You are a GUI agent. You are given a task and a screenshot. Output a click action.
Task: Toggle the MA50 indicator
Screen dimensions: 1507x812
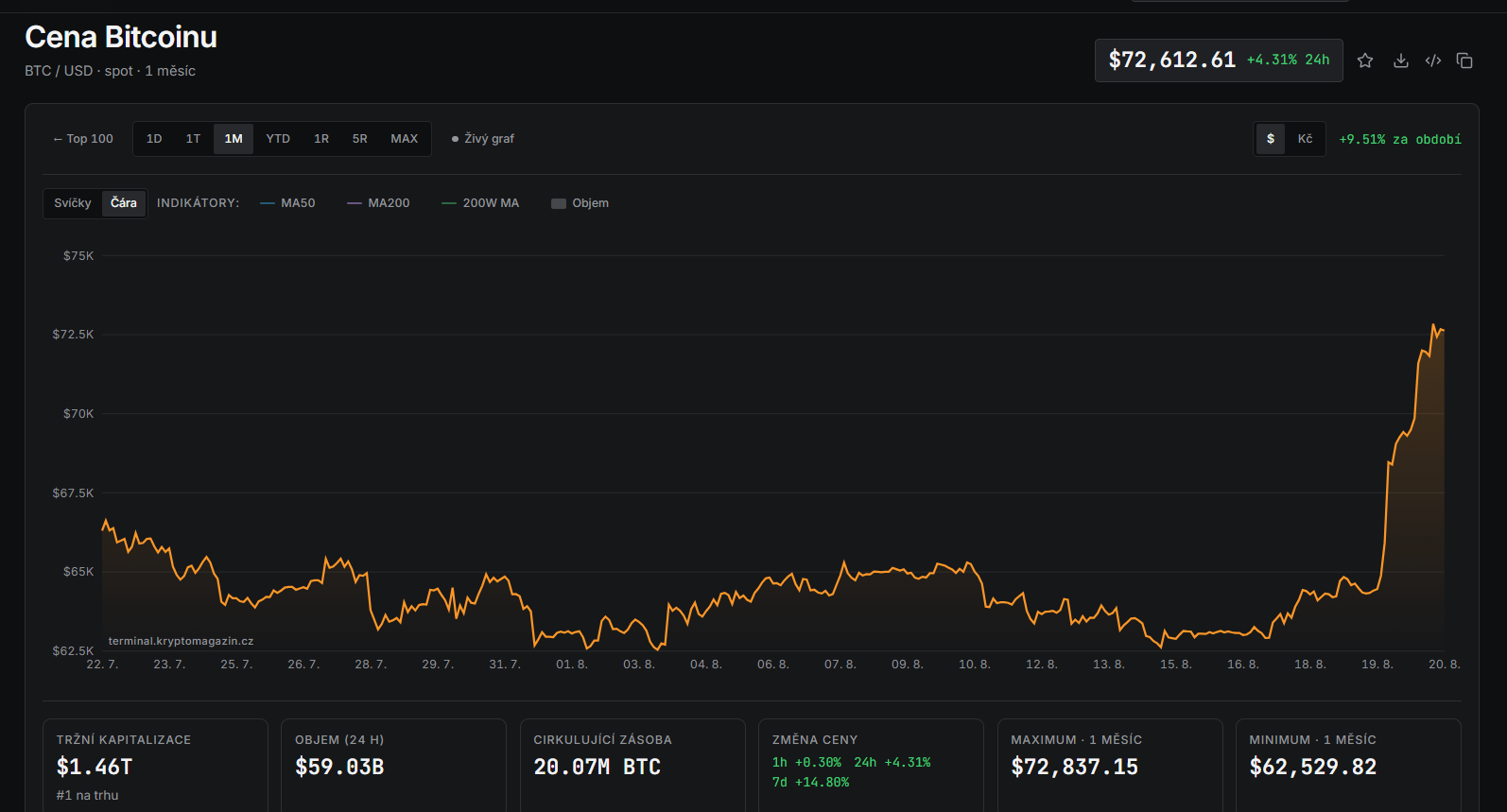coord(288,203)
